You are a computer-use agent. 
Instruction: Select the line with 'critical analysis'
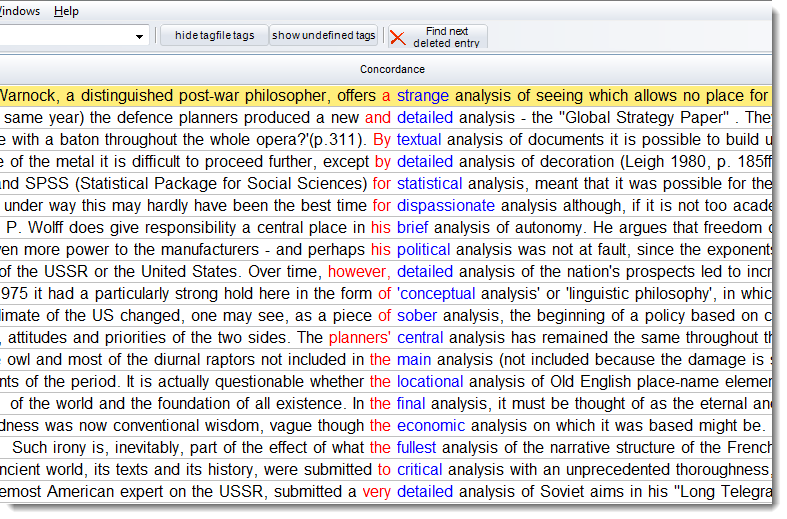click(386, 470)
